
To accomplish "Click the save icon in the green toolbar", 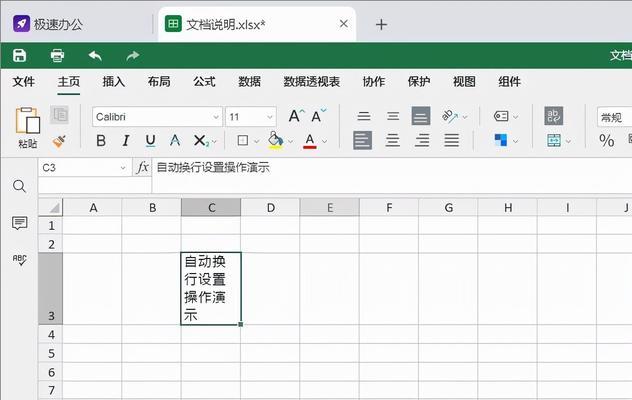I will point(19,55).
